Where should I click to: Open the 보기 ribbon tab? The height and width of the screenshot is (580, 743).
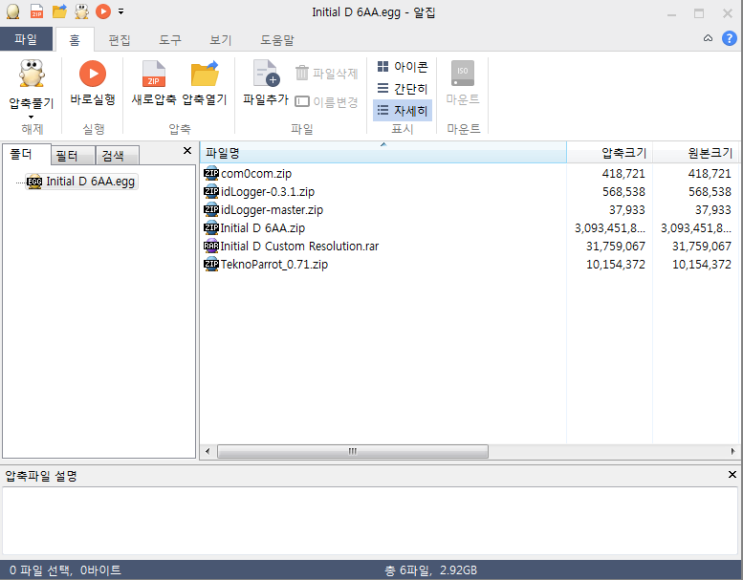(220, 40)
